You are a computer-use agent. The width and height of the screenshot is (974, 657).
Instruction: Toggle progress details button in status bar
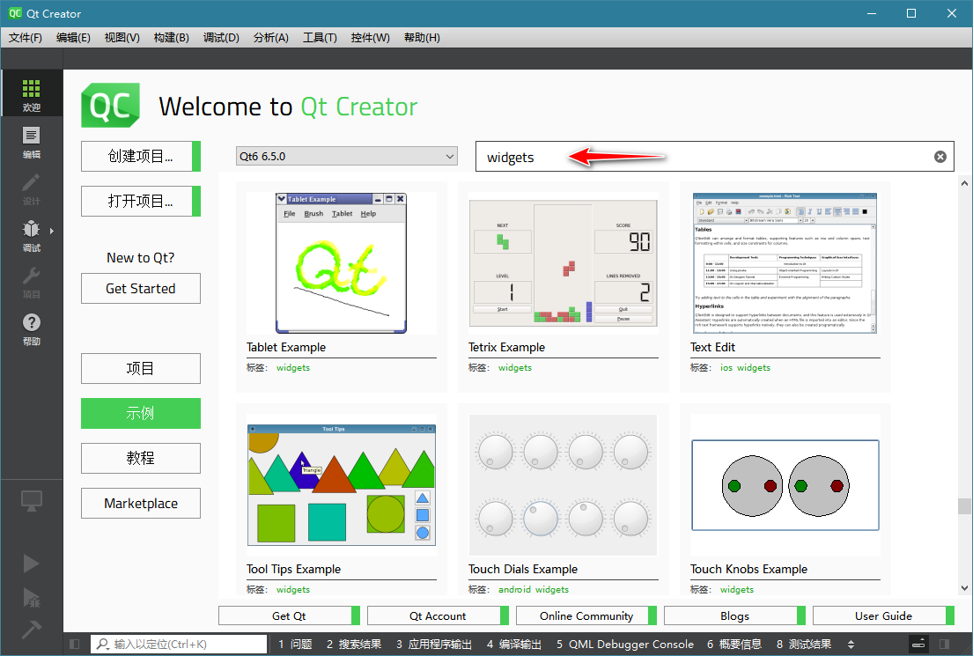[x=918, y=644]
